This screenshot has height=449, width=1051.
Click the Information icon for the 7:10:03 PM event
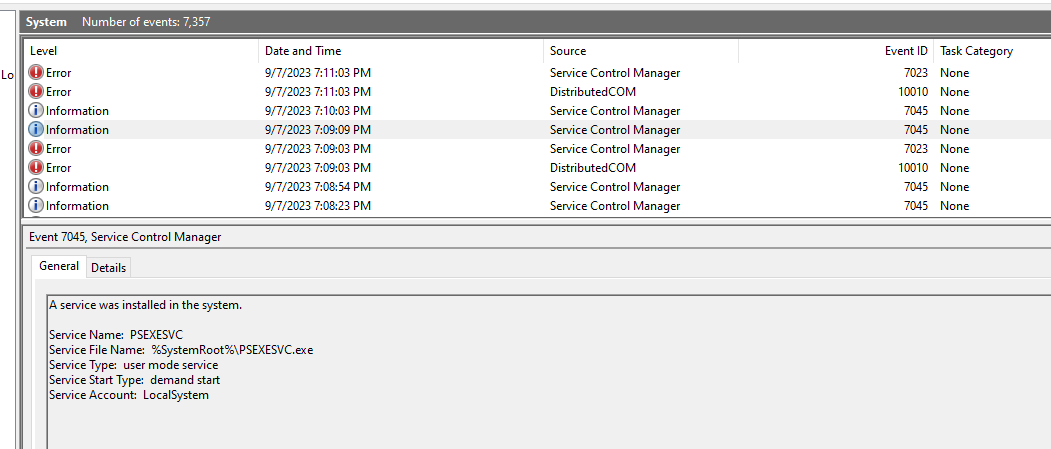[x=36, y=111]
